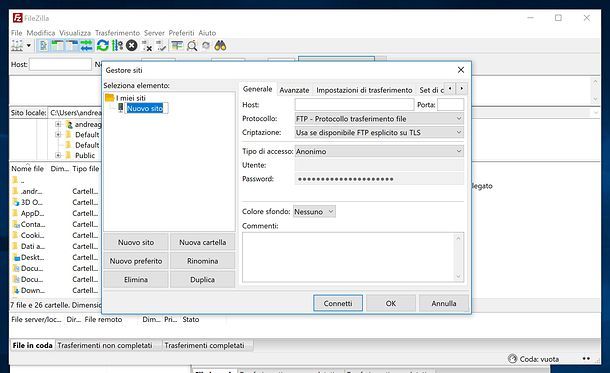Switch to Impostazioni di trasferimento tab
The image size is (610, 373).
[364, 90]
